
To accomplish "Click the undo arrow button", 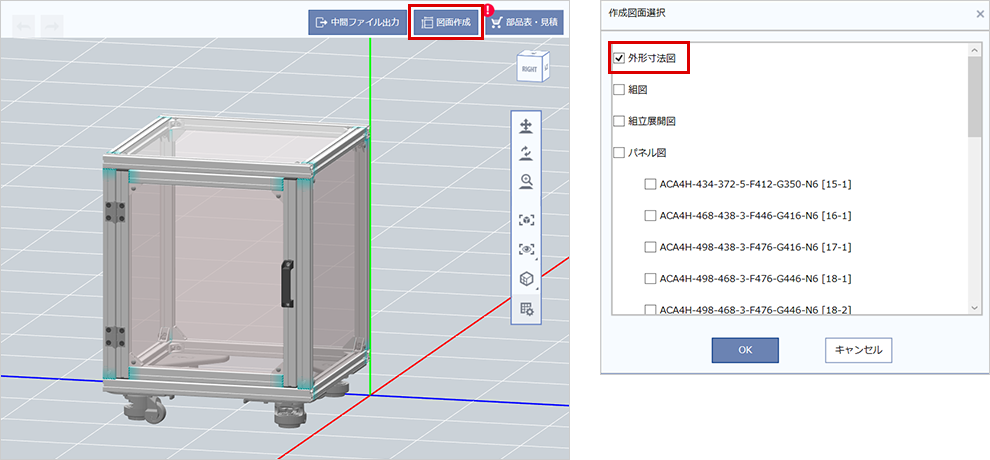I will (x=23, y=24).
